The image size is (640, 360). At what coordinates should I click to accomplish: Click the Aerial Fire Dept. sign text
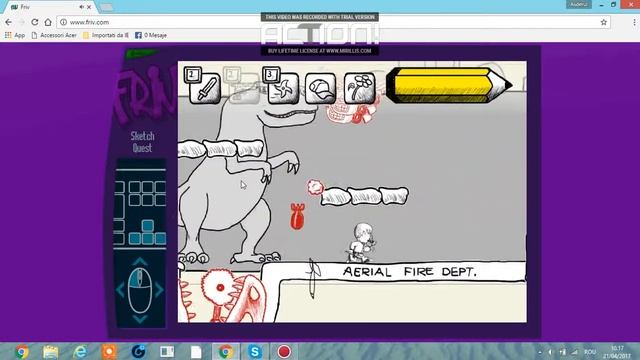click(409, 272)
